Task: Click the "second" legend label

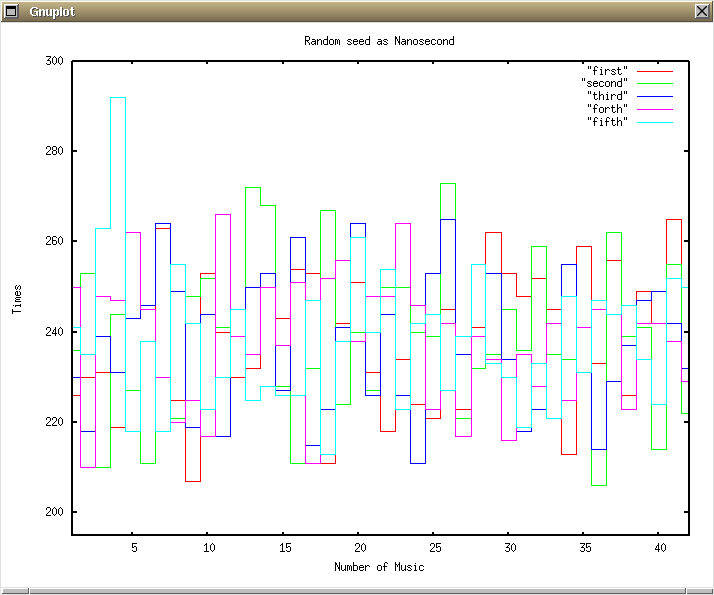Action: click(x=604, y=83)
